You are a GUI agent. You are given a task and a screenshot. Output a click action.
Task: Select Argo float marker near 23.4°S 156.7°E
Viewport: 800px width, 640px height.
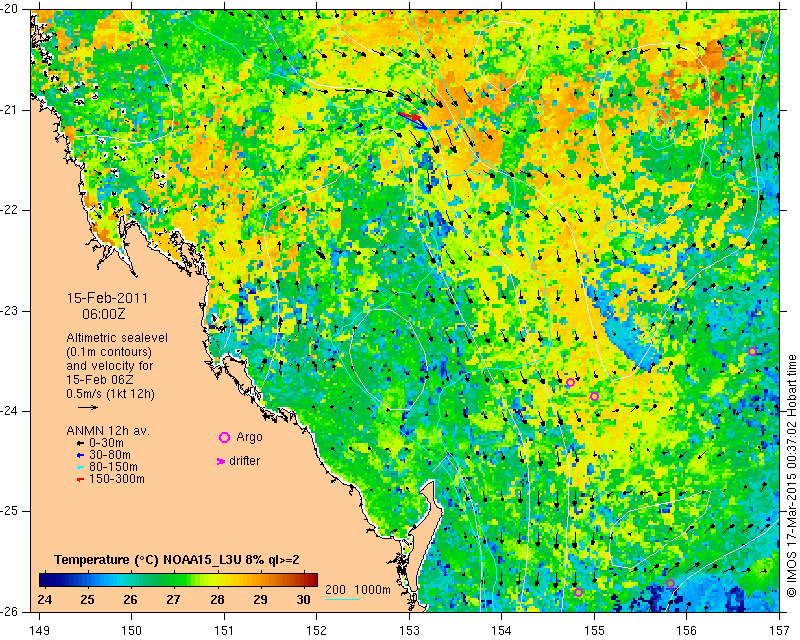pyautogui.click(x=752, y=351)
